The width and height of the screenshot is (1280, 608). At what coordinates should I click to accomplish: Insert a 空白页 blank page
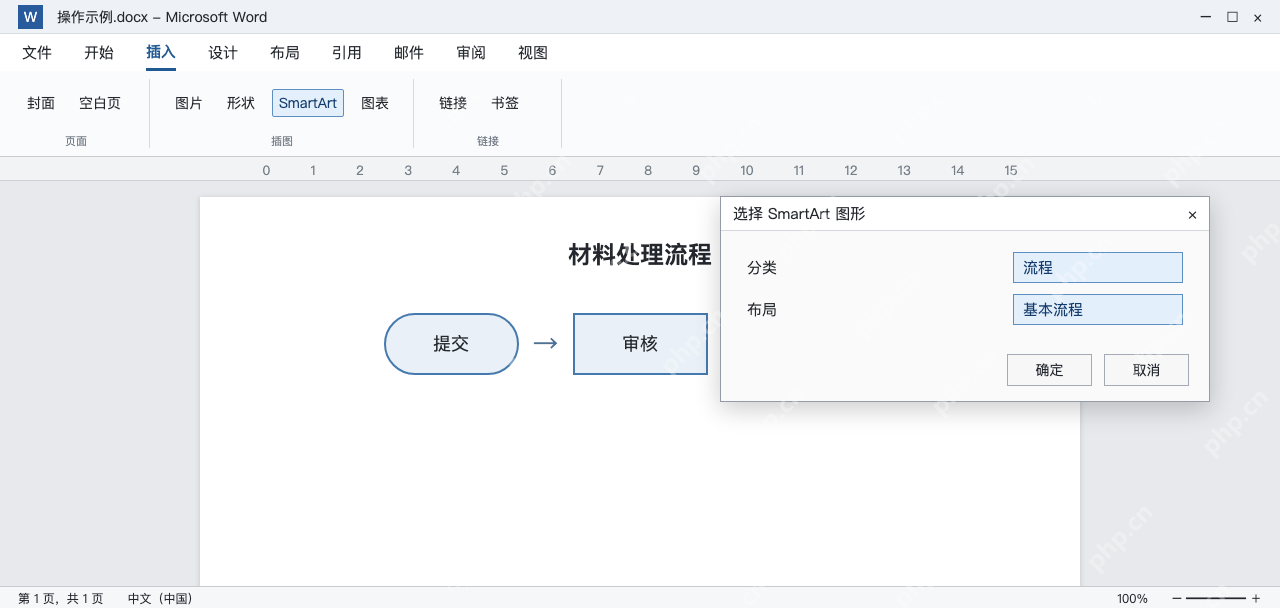(100, 103)
